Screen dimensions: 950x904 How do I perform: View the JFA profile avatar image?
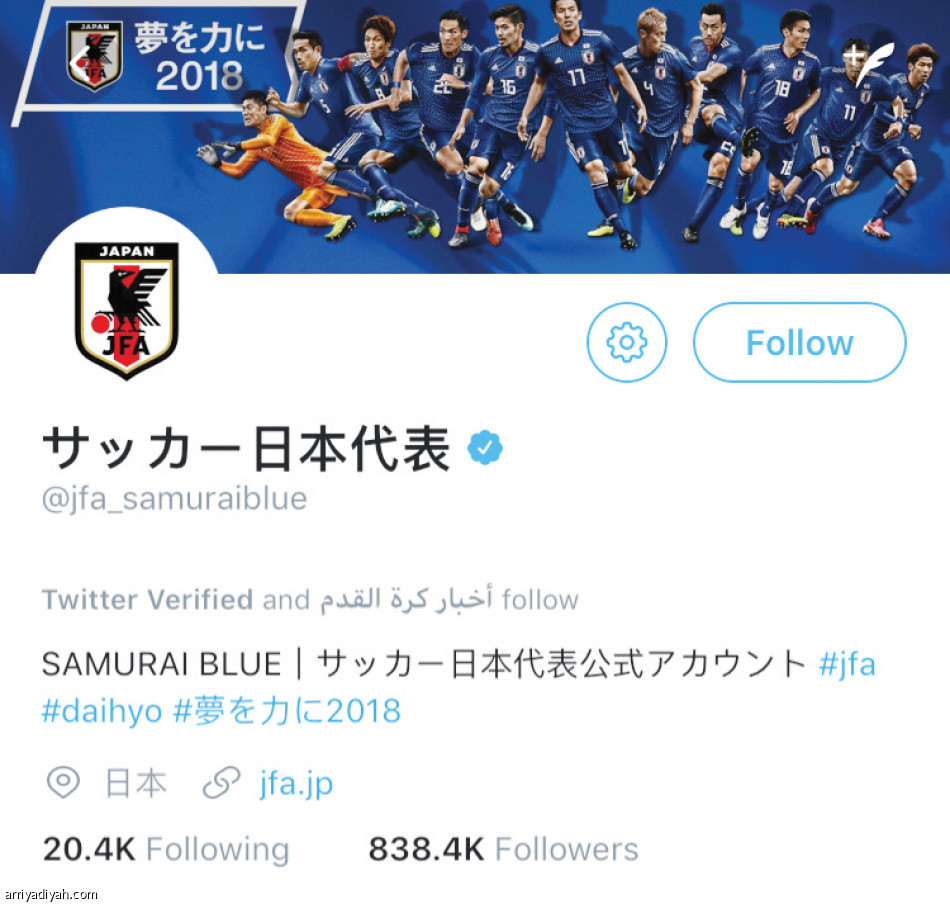point(127,310)
